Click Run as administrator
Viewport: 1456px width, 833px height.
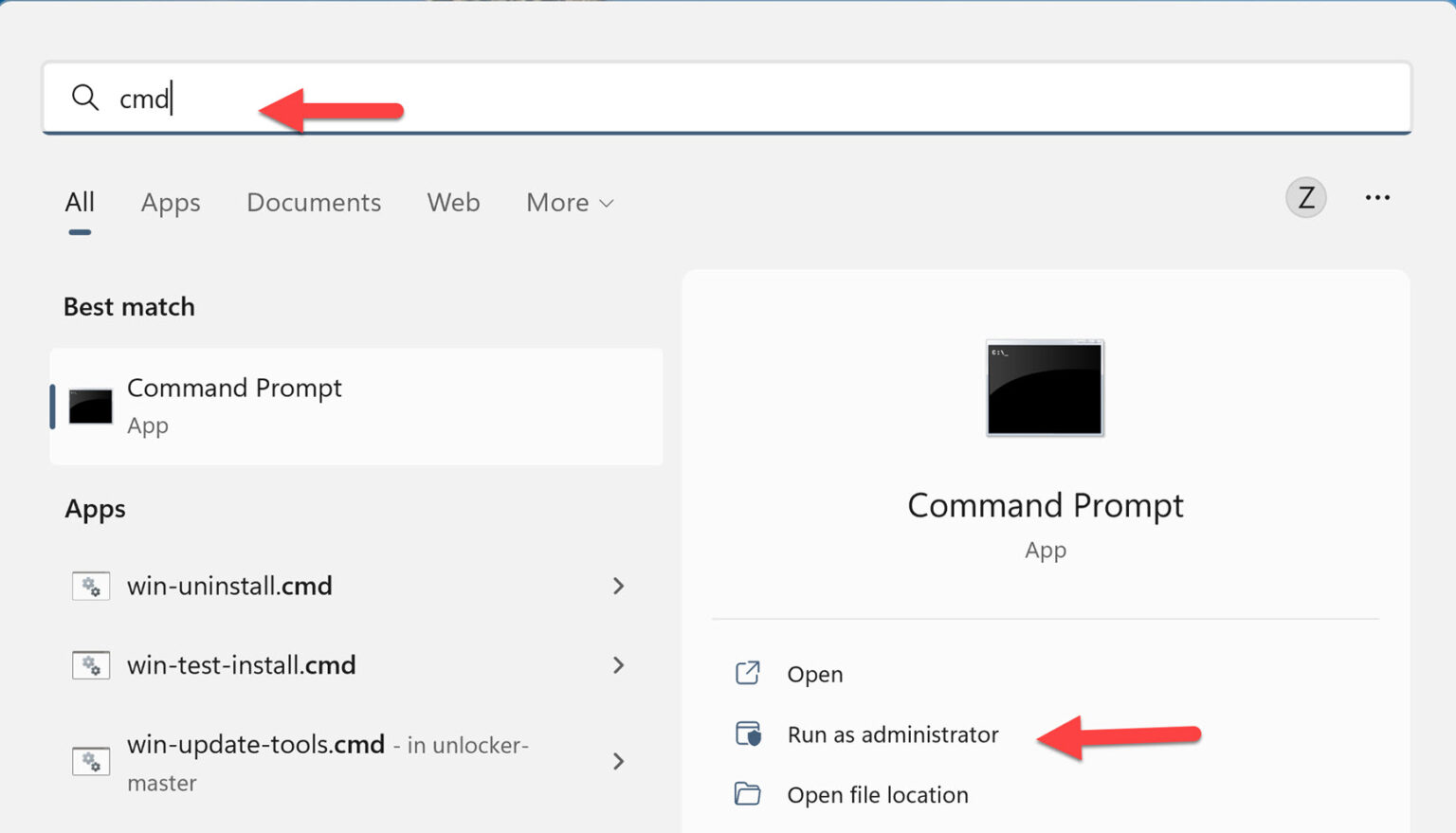[x=892, y=733]
